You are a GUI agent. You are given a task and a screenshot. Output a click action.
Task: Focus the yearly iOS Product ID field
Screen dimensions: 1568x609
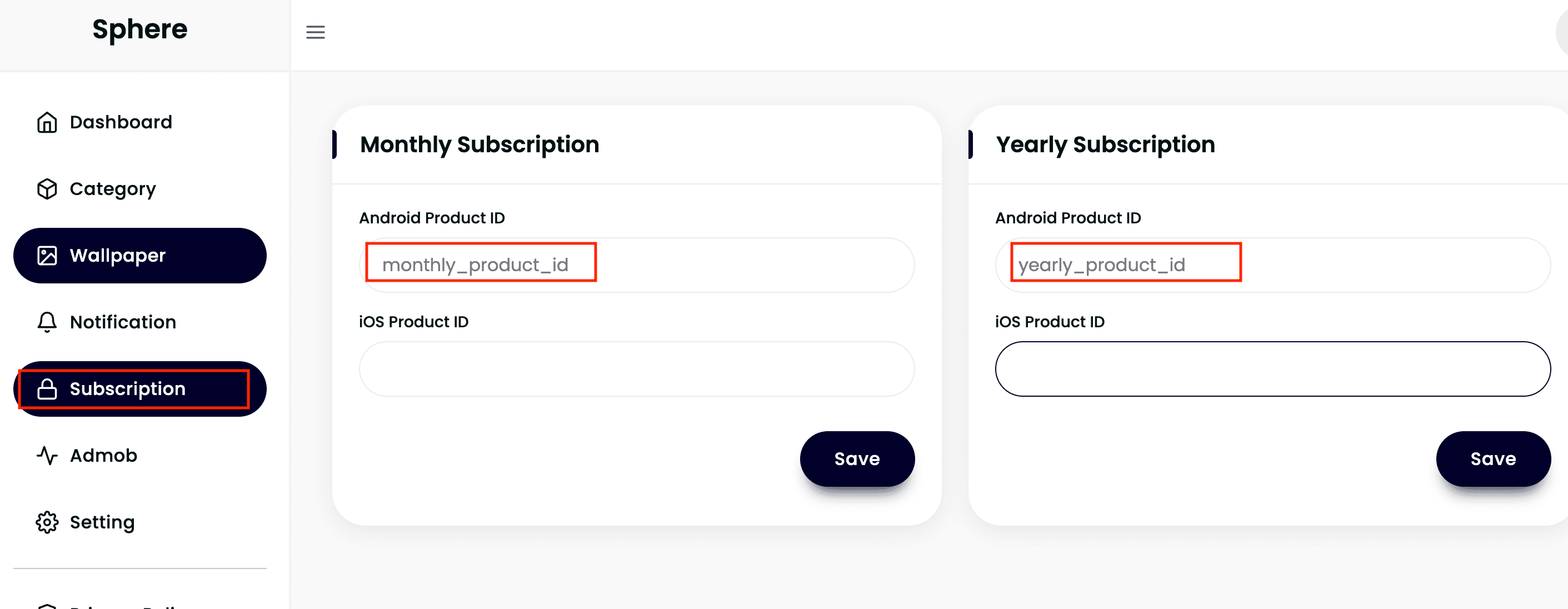(x=1272, y=369)
